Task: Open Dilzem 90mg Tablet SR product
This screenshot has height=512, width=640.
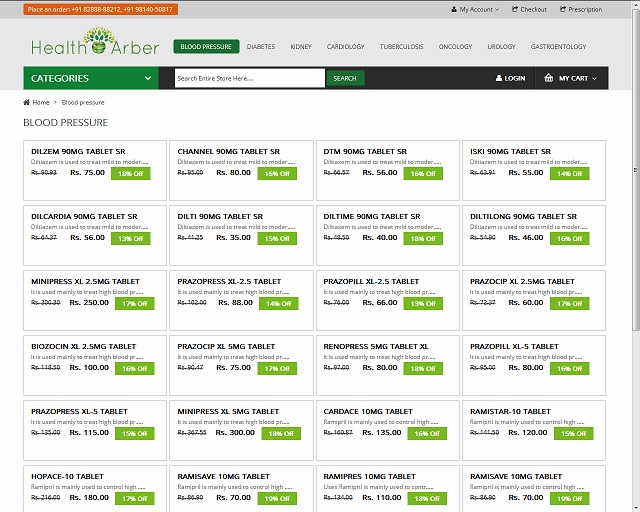Action: click(x=78, y=151)
